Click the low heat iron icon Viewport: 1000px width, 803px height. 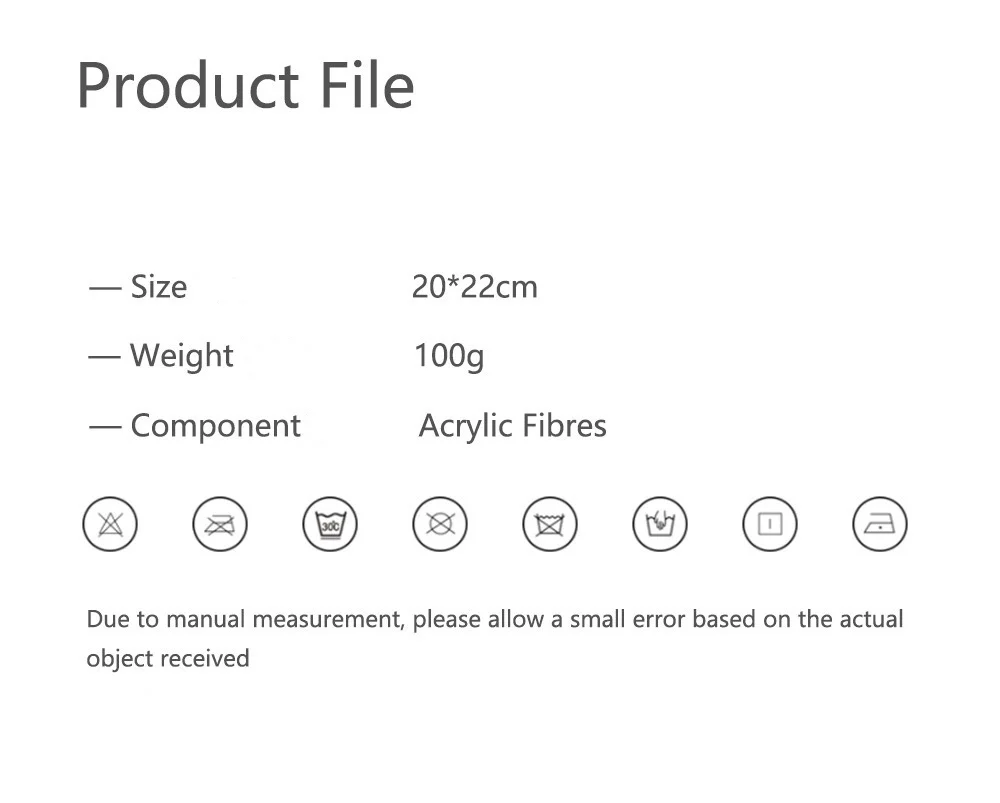point(880,524)
